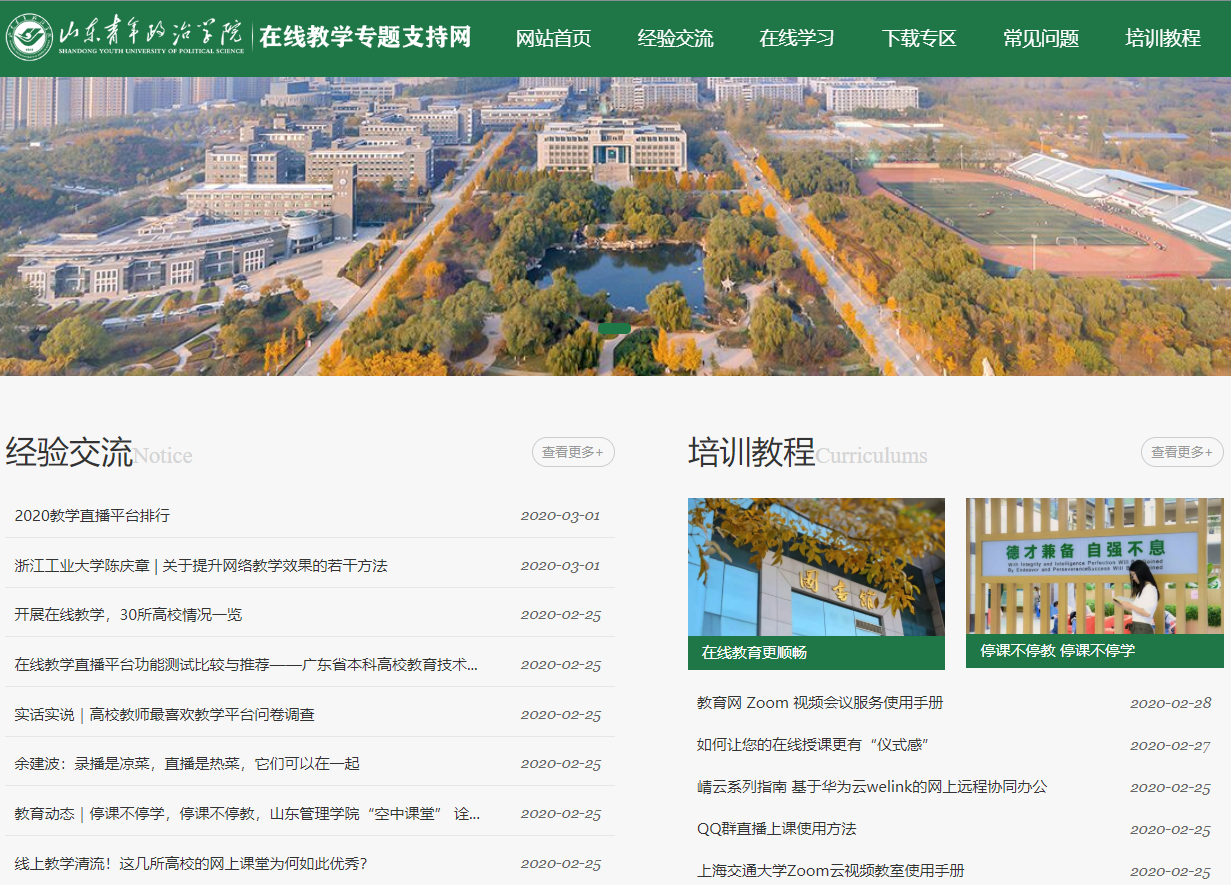Read 开展在线教学，30所高校情况一览
This screenshot has width=1231, height=885.
click(x=128, y=615)
